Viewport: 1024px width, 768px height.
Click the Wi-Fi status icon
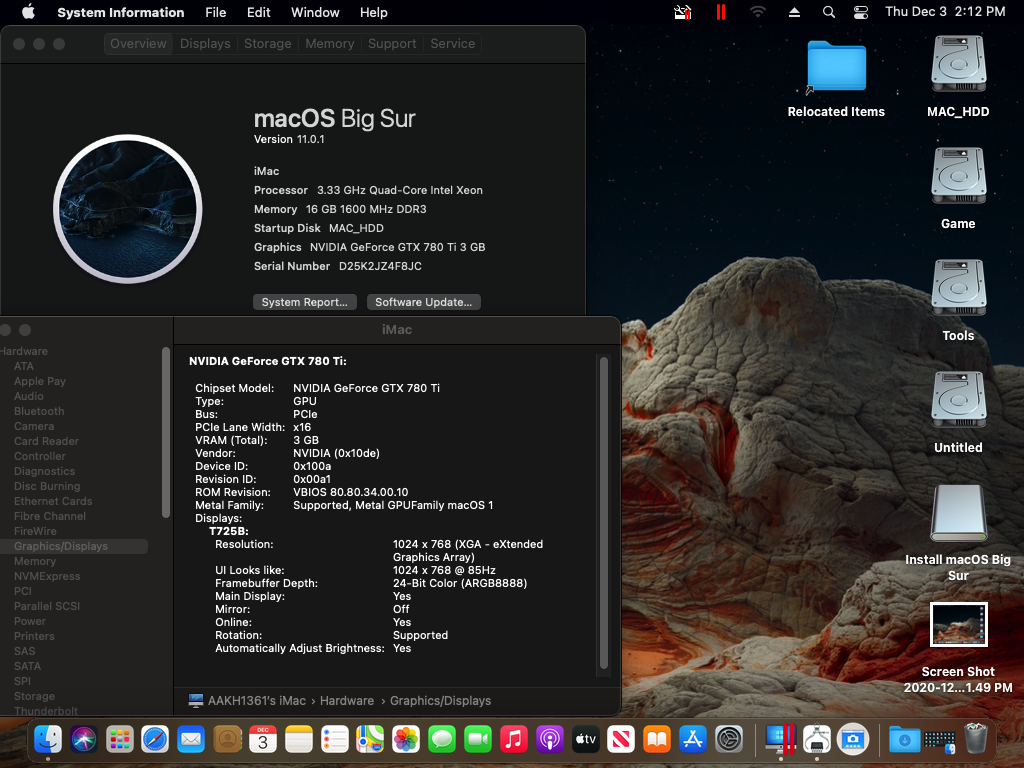point(758,12)
